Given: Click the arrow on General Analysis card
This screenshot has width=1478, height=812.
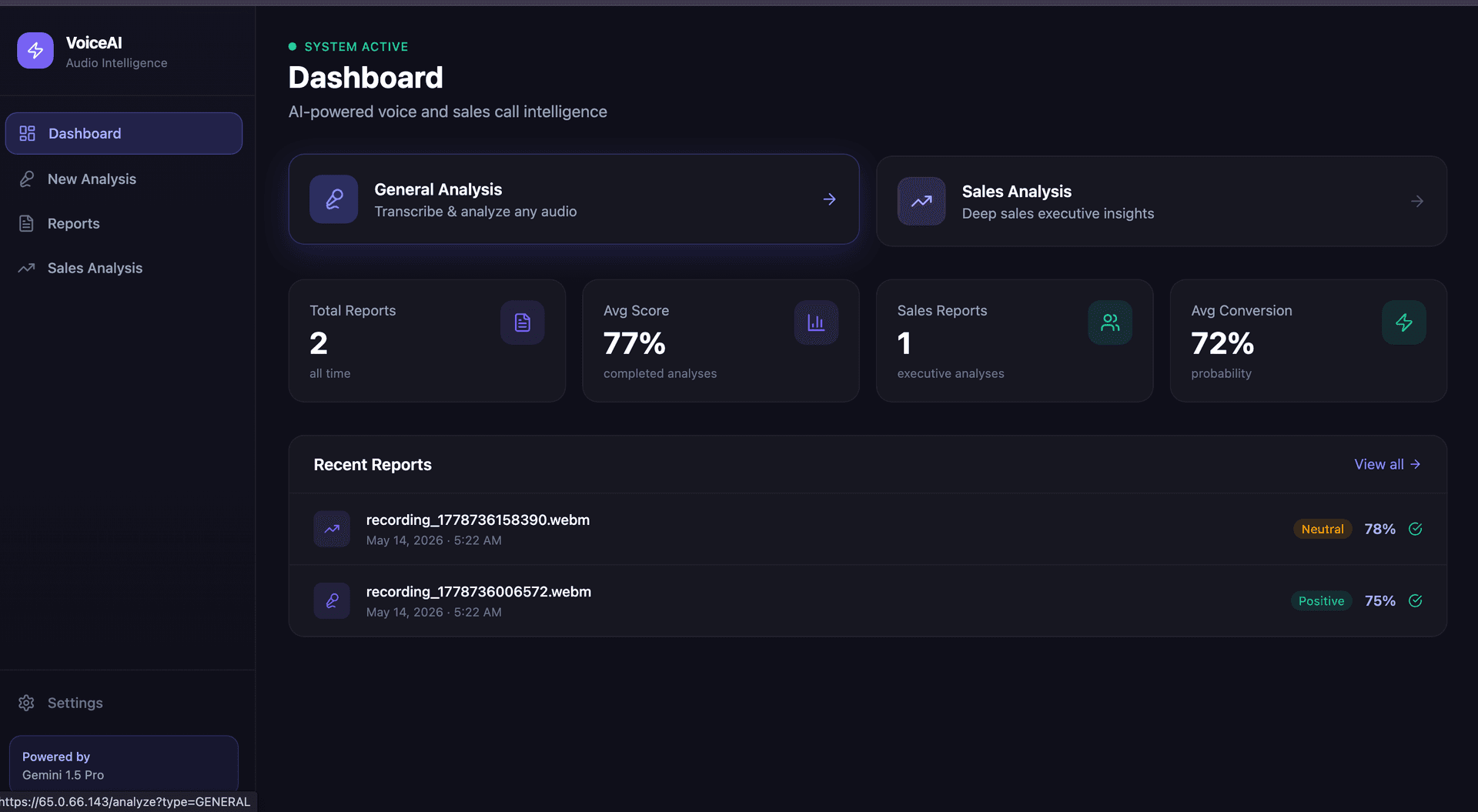Looking at the screenshot, I should 829,199.
